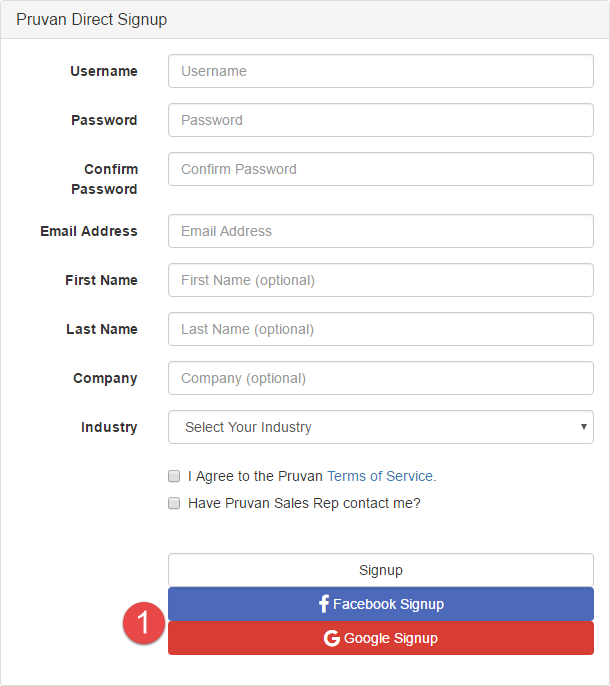This screenshot has width=610, height=686.
Task: Click inside the Company optional field
Action: (x=380, y=378)
